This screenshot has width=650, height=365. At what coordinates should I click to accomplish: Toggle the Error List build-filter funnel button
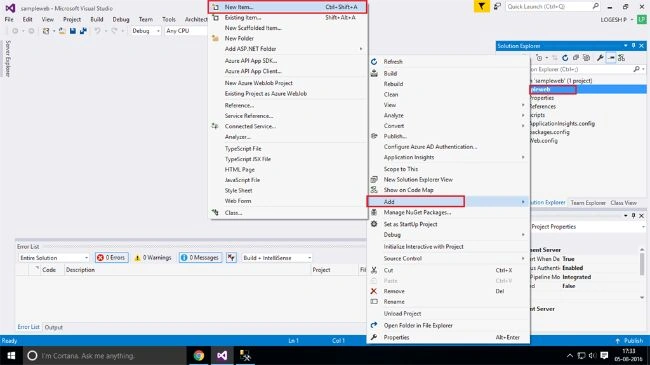pos(231,258)
